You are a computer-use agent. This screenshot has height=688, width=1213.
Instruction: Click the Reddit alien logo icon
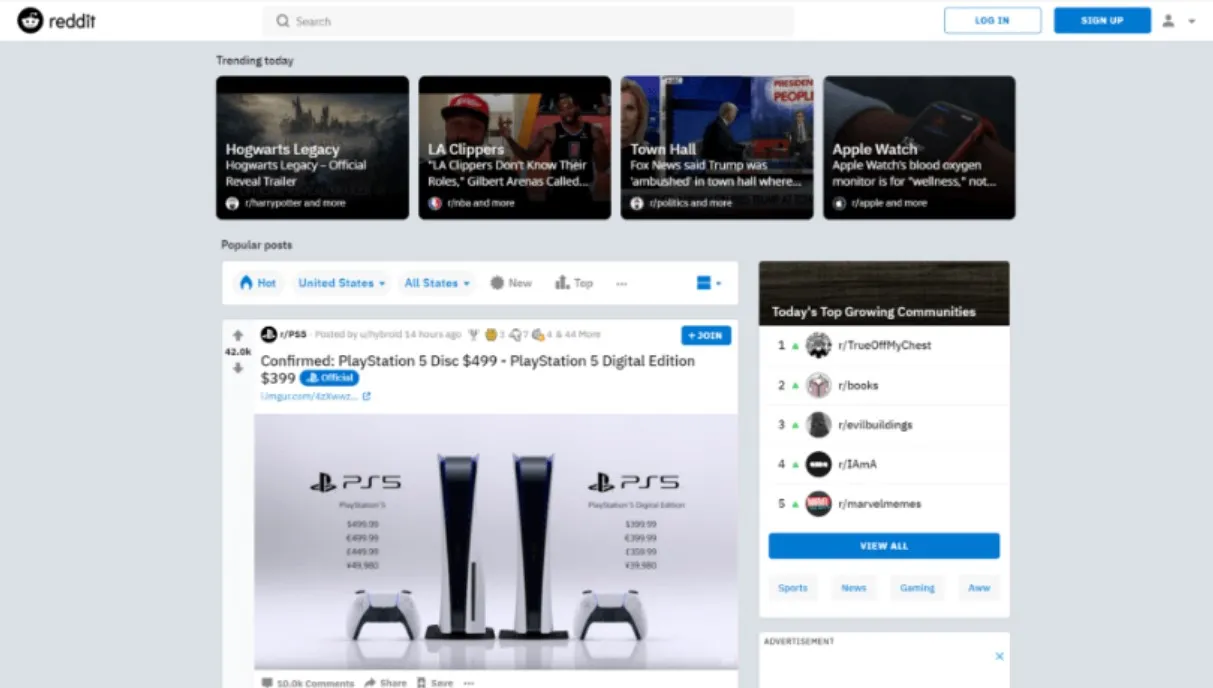(30, 20)
